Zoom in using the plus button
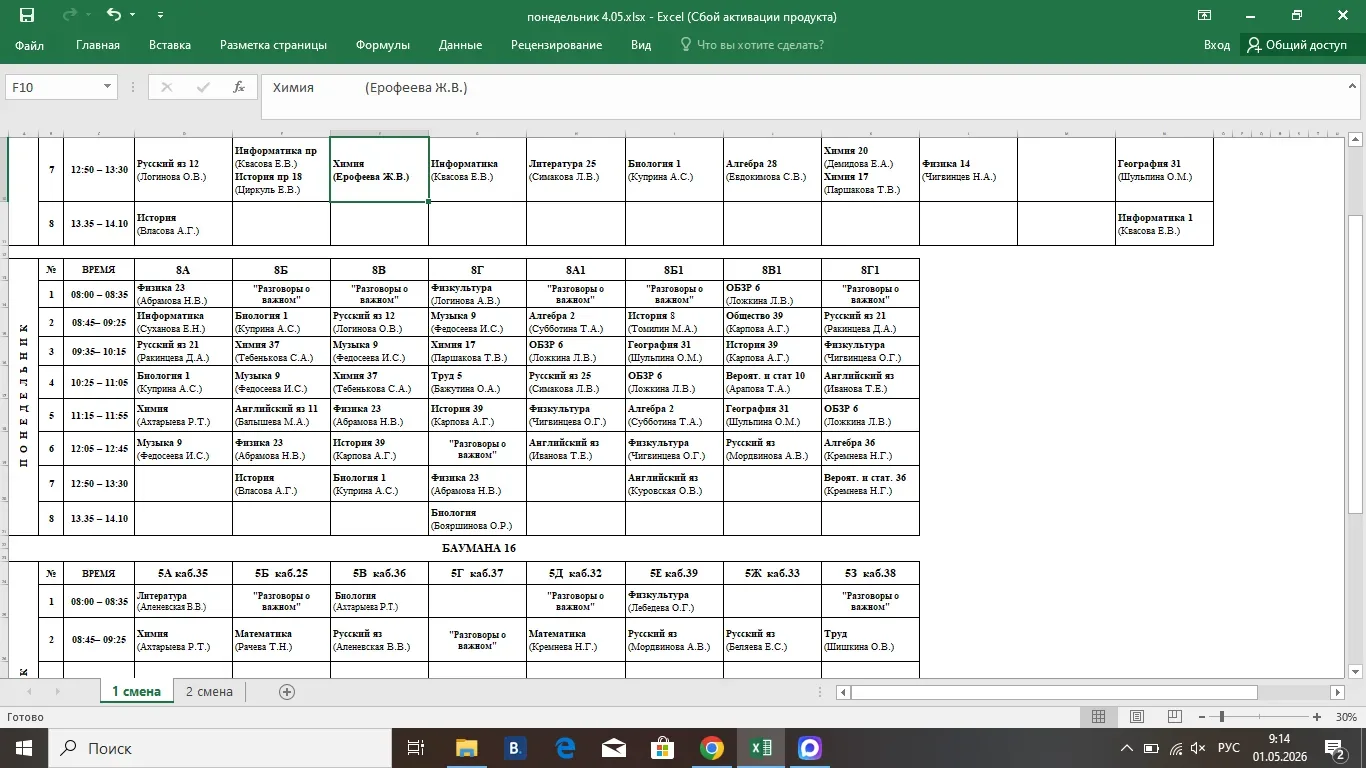Screen dimensions: 1366x768 (1316, 717)
